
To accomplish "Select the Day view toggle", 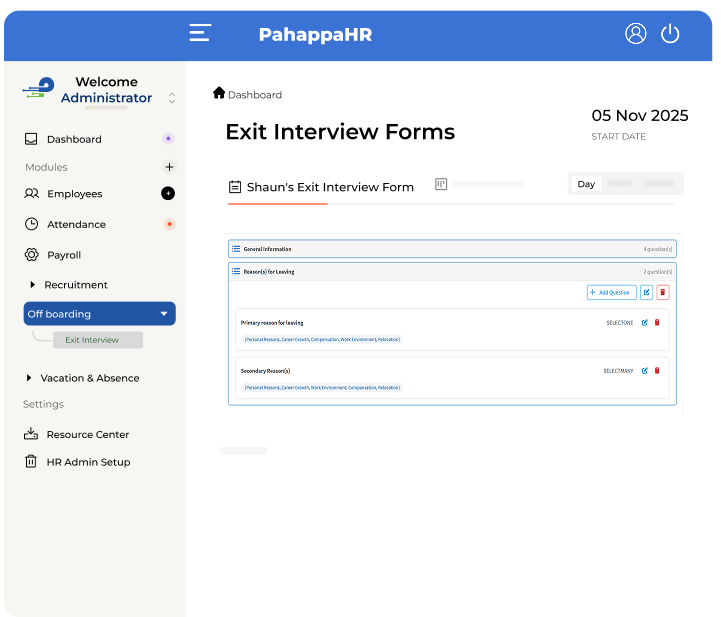I will (x=586, y=184).
